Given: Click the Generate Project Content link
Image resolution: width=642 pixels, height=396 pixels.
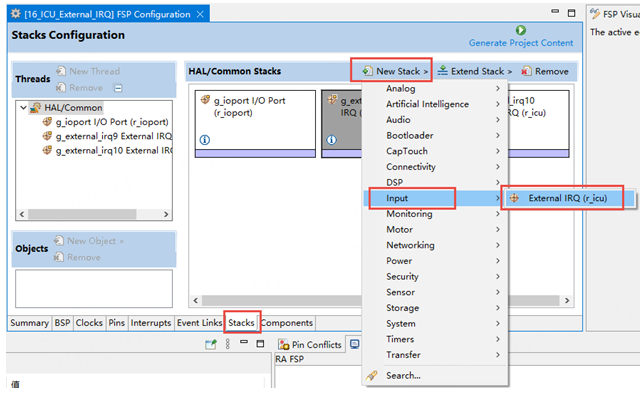Looking at the screenshot, I should click(521, 43).
